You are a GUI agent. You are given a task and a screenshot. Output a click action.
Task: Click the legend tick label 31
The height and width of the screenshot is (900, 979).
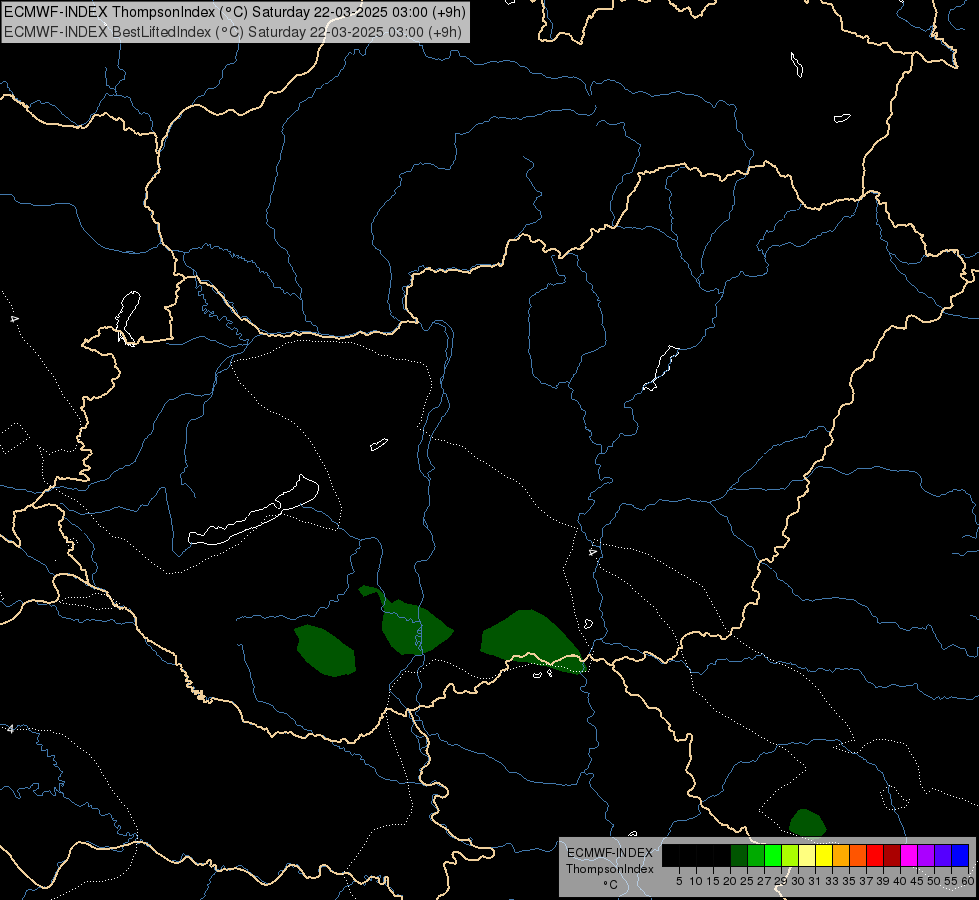(815, 881)
